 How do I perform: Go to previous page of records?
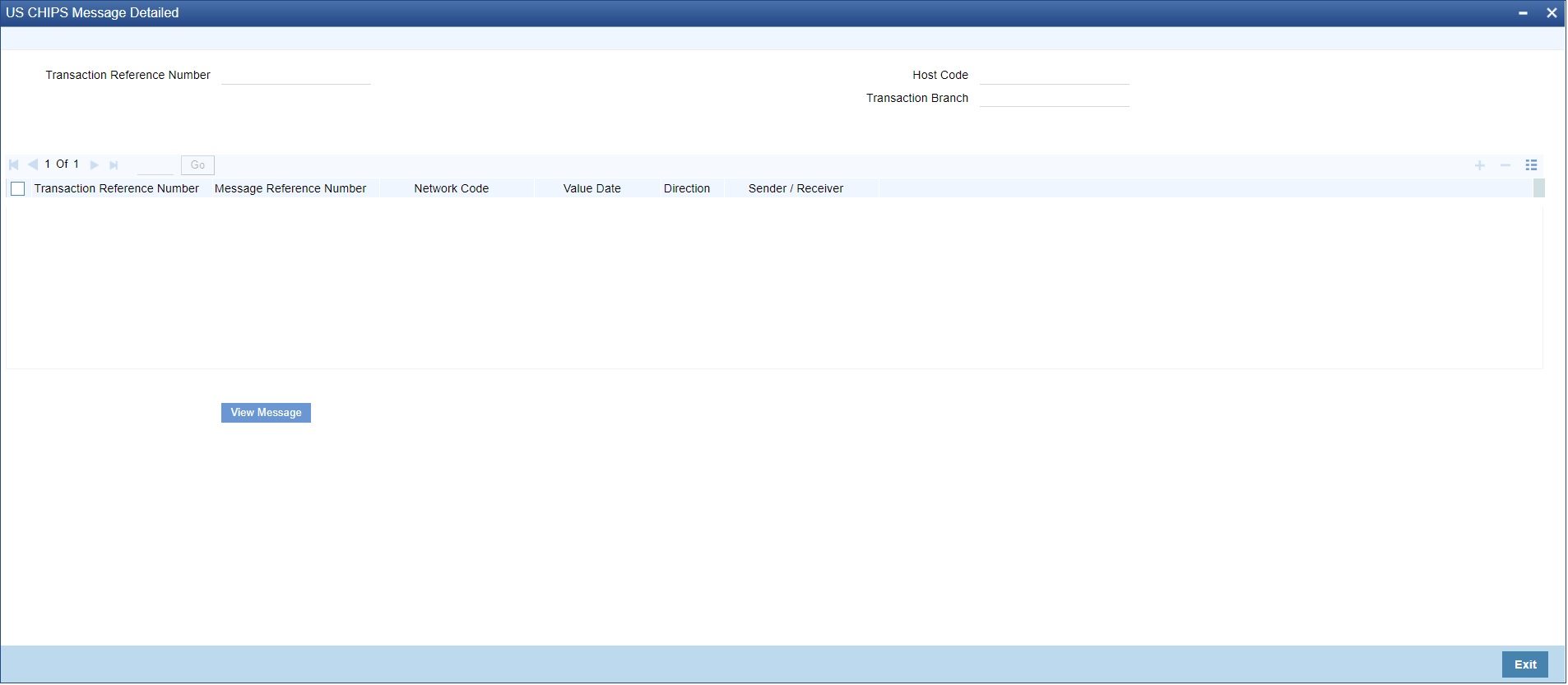pos(33,165)
